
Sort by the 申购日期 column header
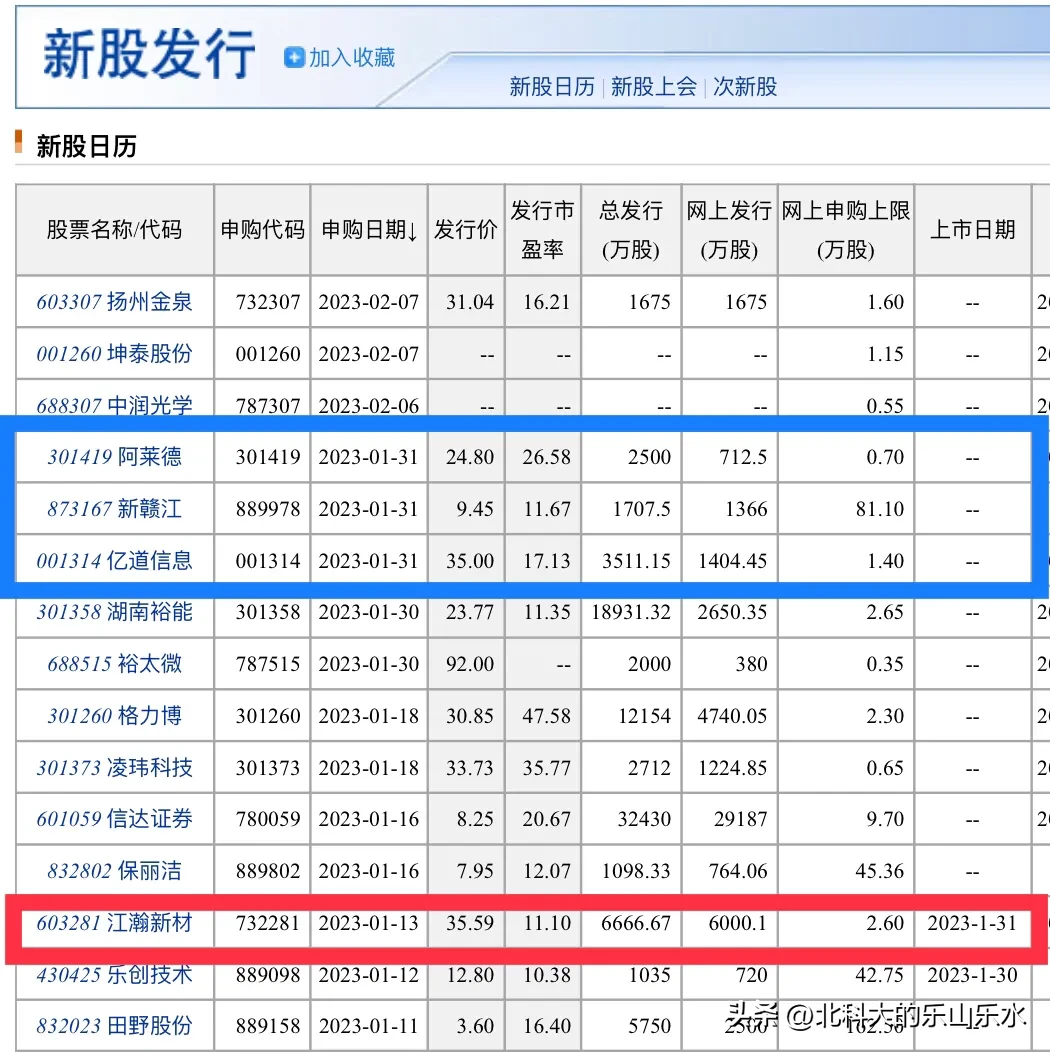(369, 229)
